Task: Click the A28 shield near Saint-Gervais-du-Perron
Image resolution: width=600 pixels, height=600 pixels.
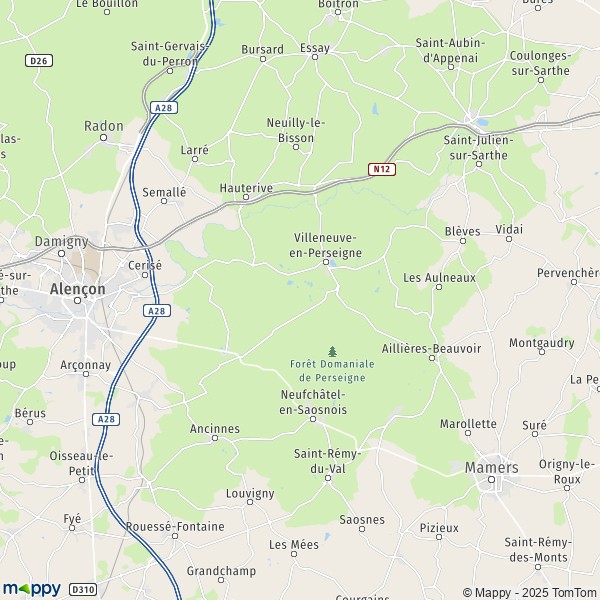Action: point(164,108)
